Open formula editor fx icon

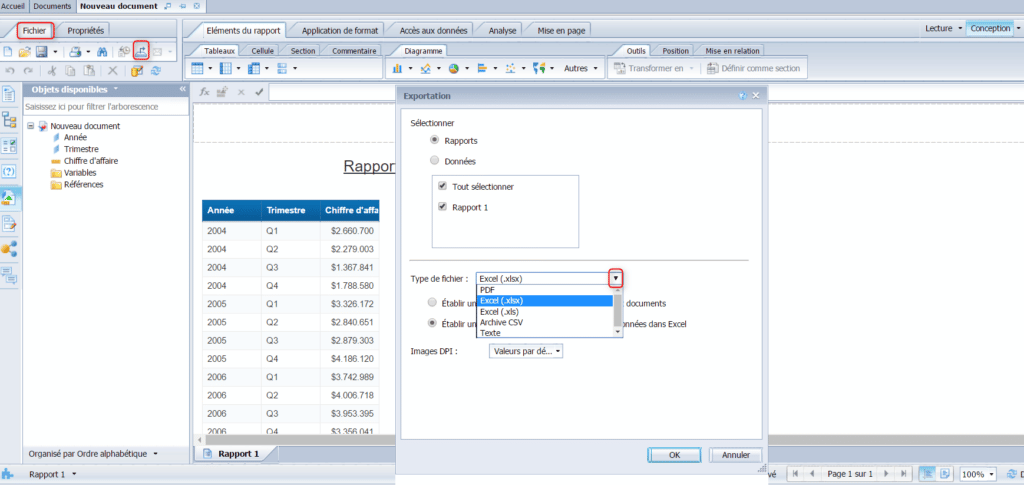[204, 92]
